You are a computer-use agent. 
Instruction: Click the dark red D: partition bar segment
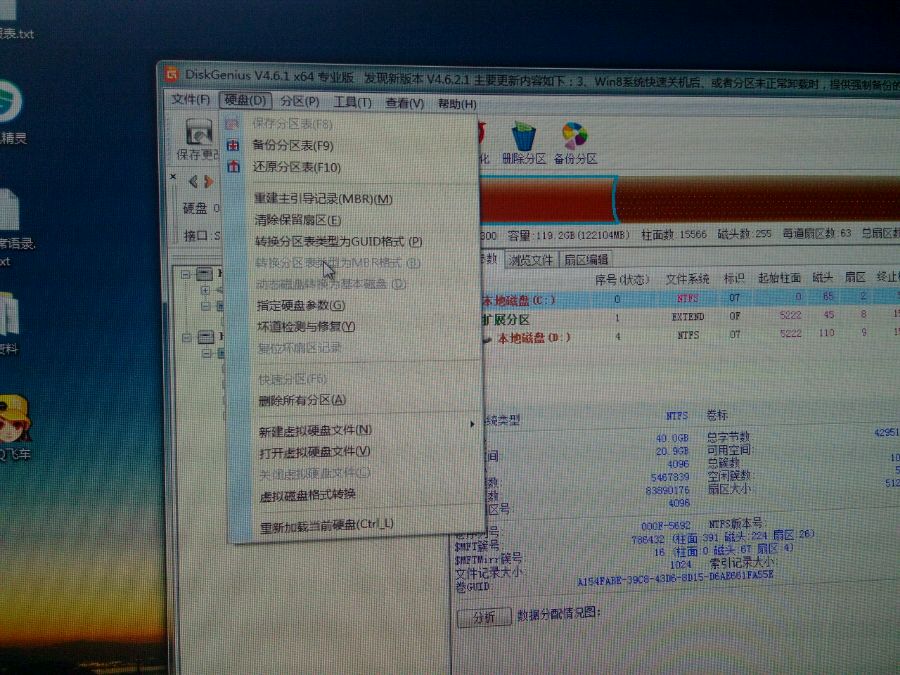pos(759,199)
